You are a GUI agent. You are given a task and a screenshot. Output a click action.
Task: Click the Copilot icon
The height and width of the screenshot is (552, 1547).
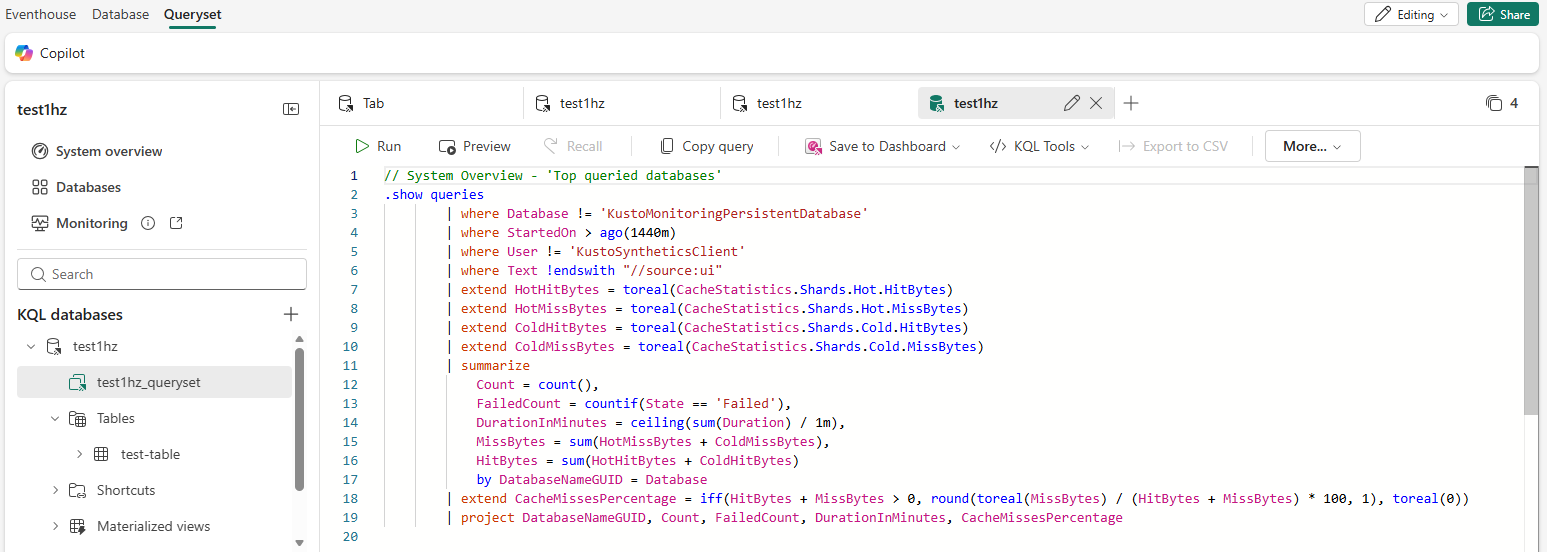24,53
